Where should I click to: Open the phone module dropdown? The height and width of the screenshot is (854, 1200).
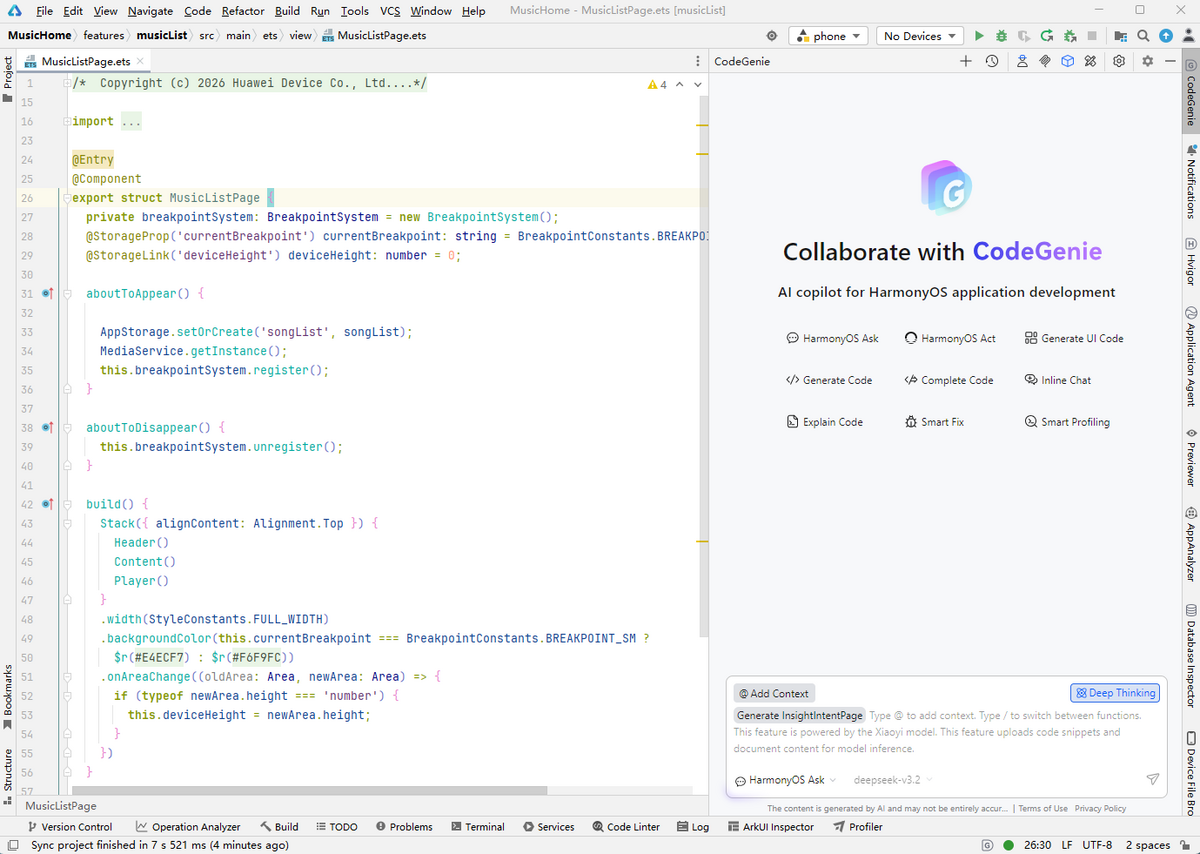(829, 36)
